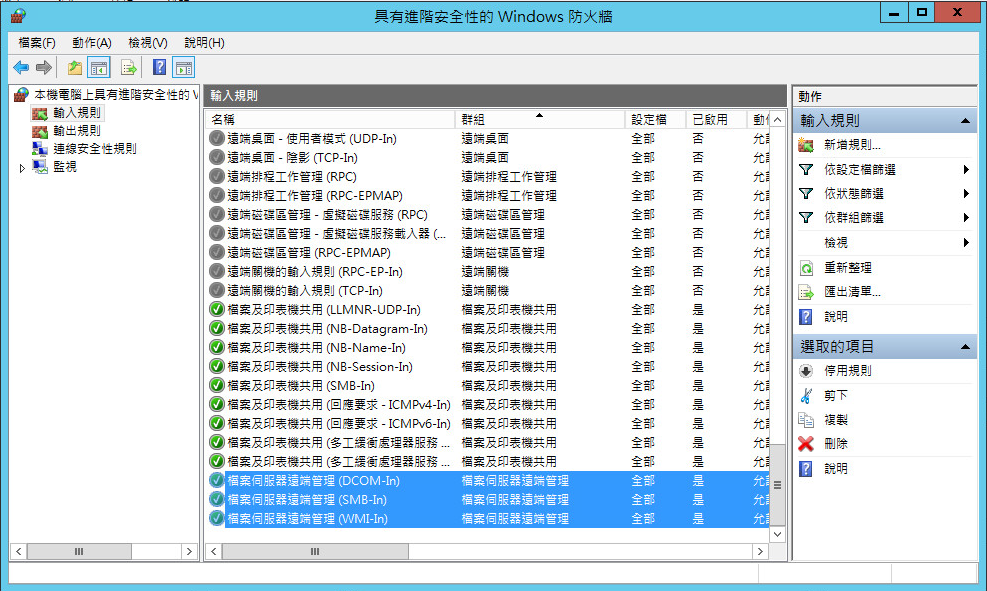Click the Forward arrow toolbar icon
Viewport: 987px width, 591px height.
pyautogui.click(x=43, y=67)
